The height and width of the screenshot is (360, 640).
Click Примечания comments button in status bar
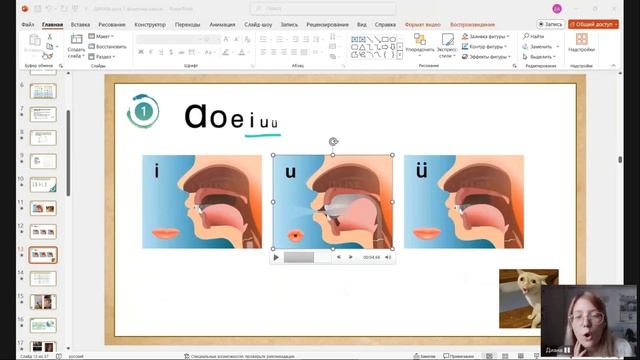tap(459, 356)
